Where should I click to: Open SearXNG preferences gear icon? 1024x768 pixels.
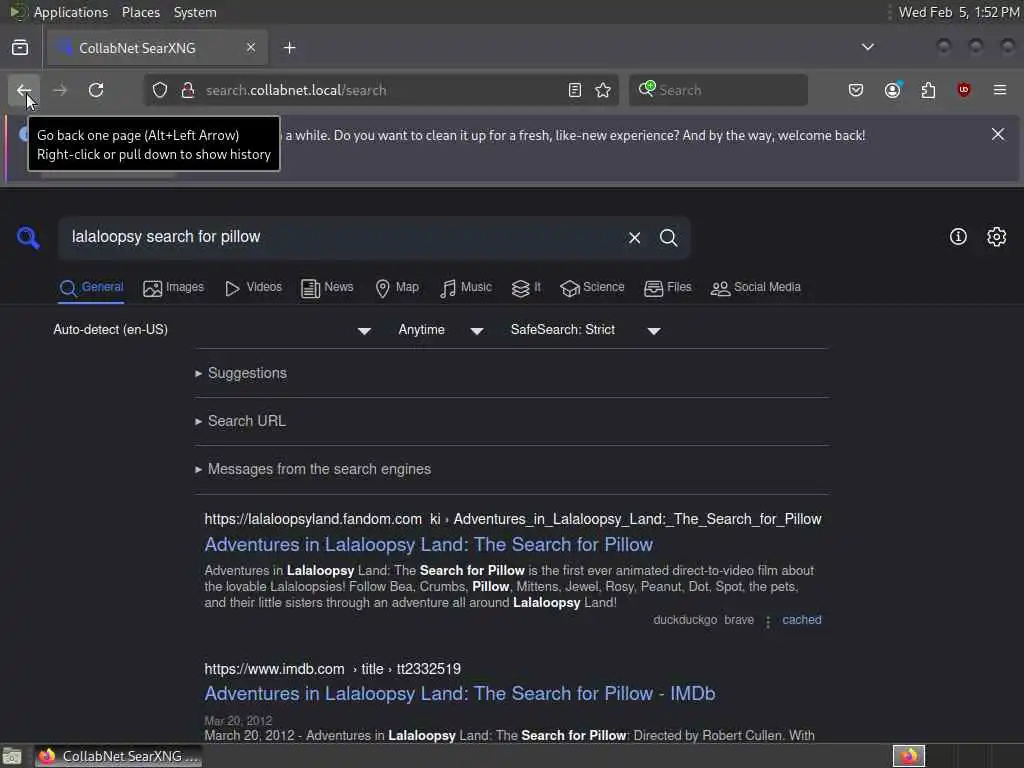click(x=997, y=236)
